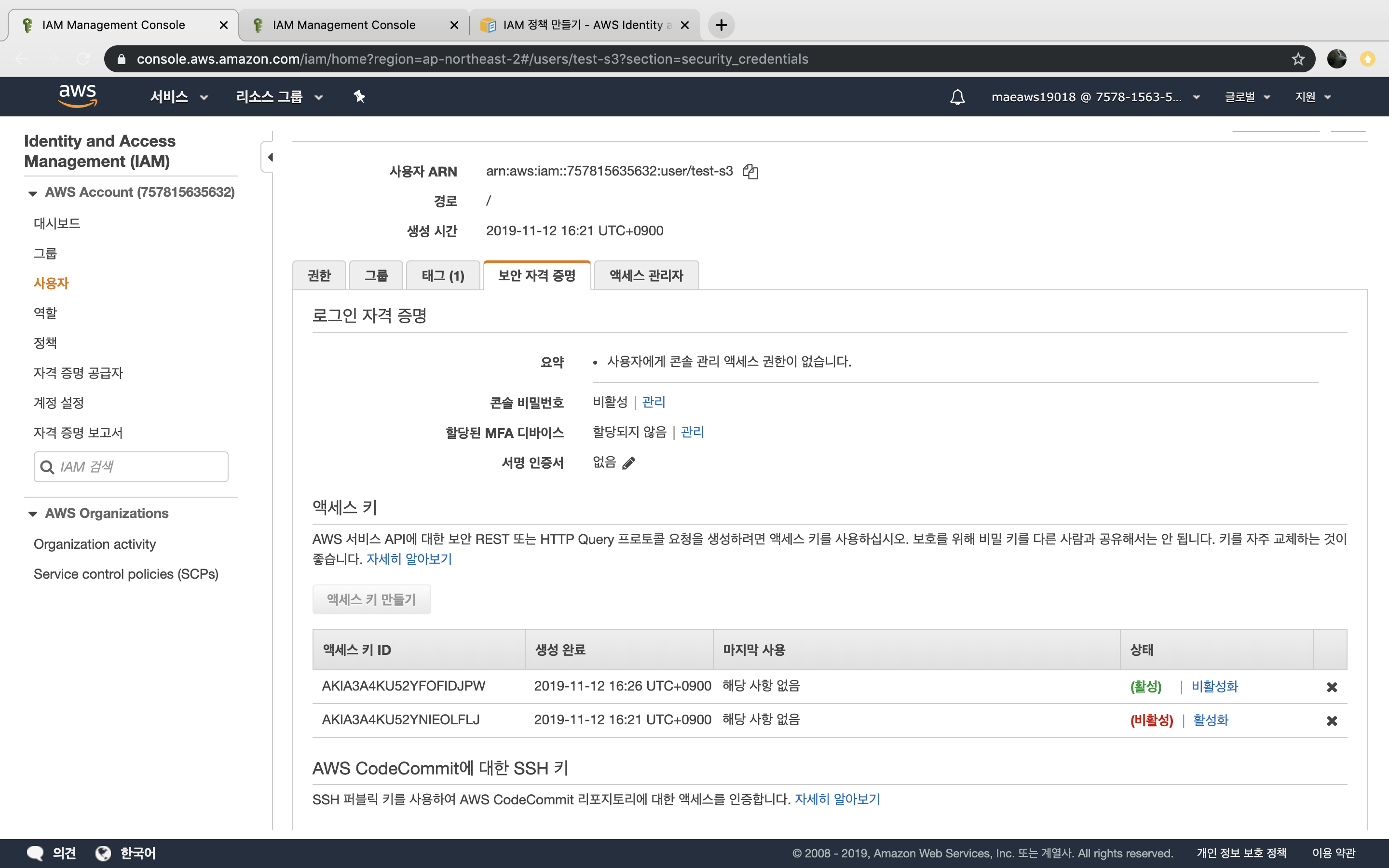Delete access key AKIA3A4KU52YFOFIDJPW with the X icon
Viewport: 1389px width, 868px height.
(x=1332, y=687)
